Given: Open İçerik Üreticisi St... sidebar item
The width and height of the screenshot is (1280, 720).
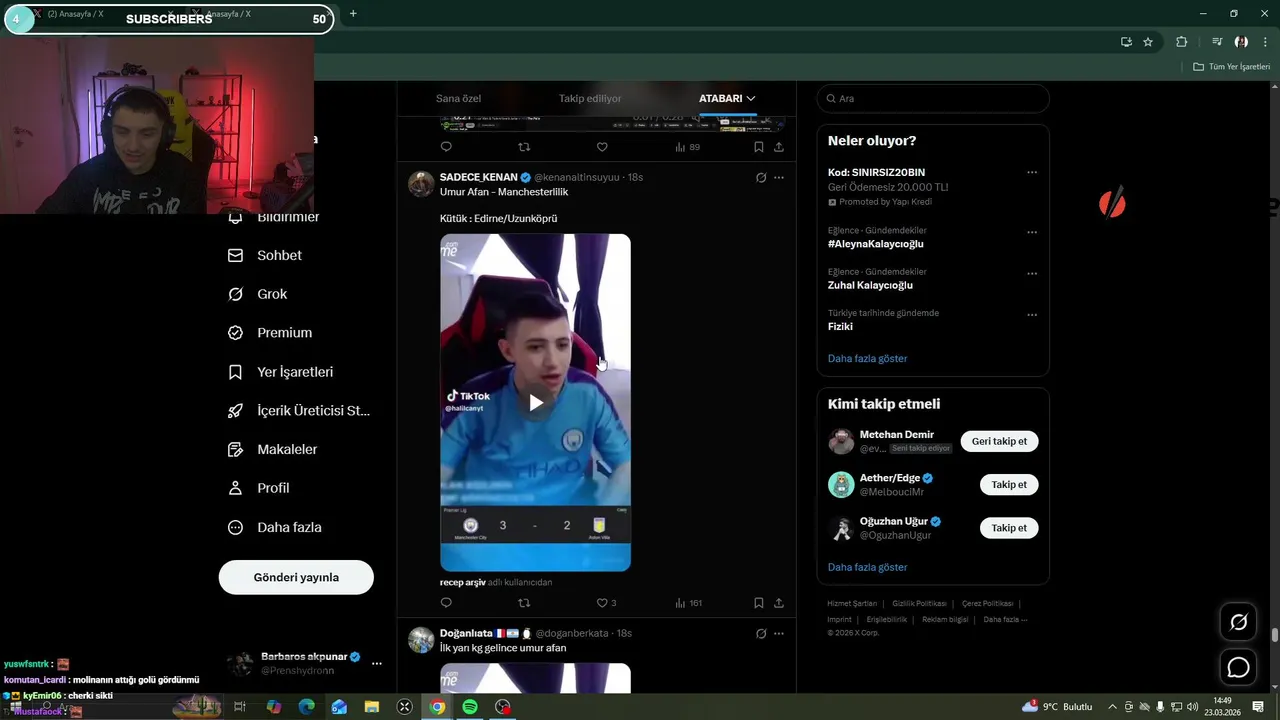Looking at the screenshot, I should (299, 411).
